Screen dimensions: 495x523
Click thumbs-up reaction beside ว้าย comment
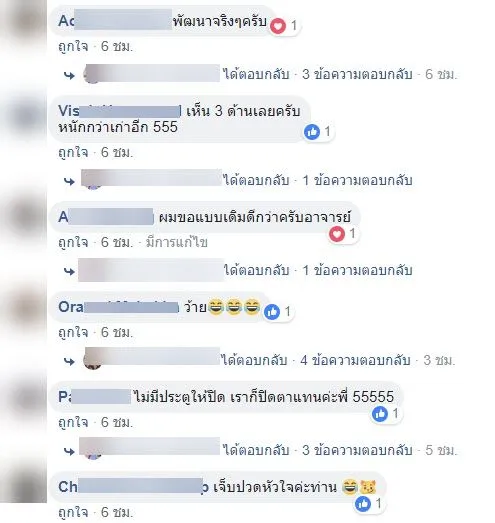coord(272,312)
